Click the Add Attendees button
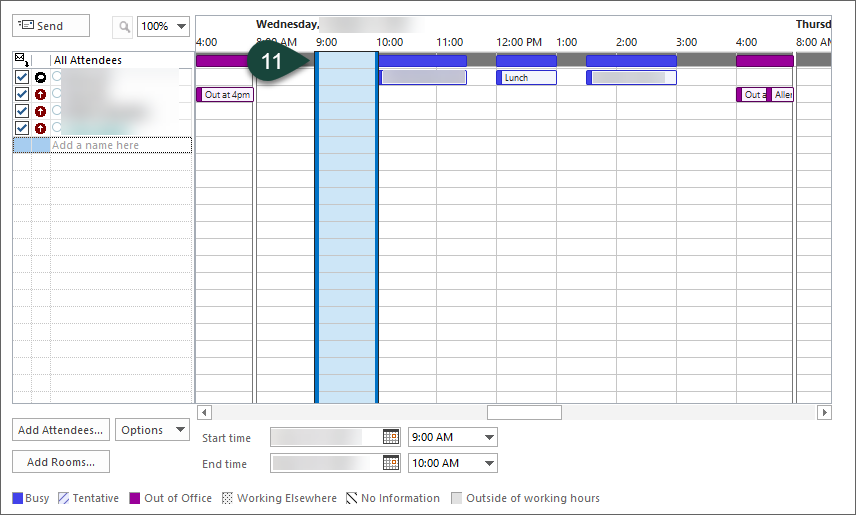The image size is (856, 515). (60, 430)
